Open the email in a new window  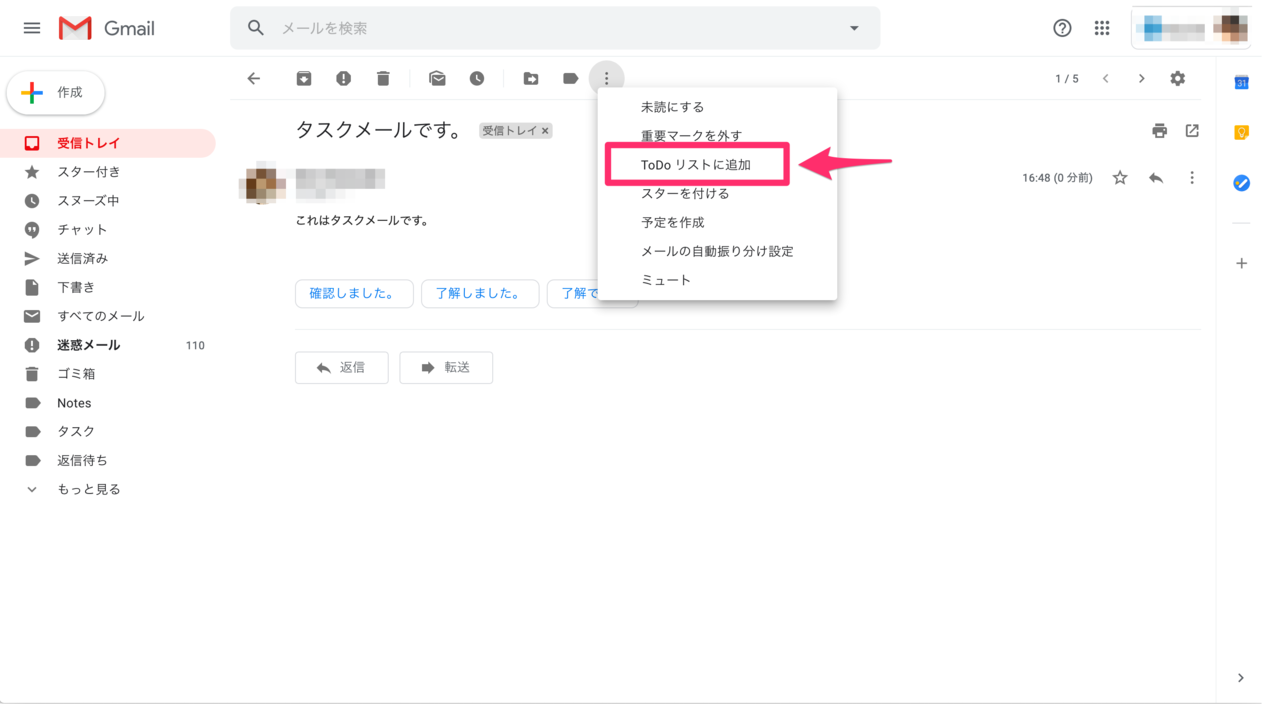[x=1191, y=130]
